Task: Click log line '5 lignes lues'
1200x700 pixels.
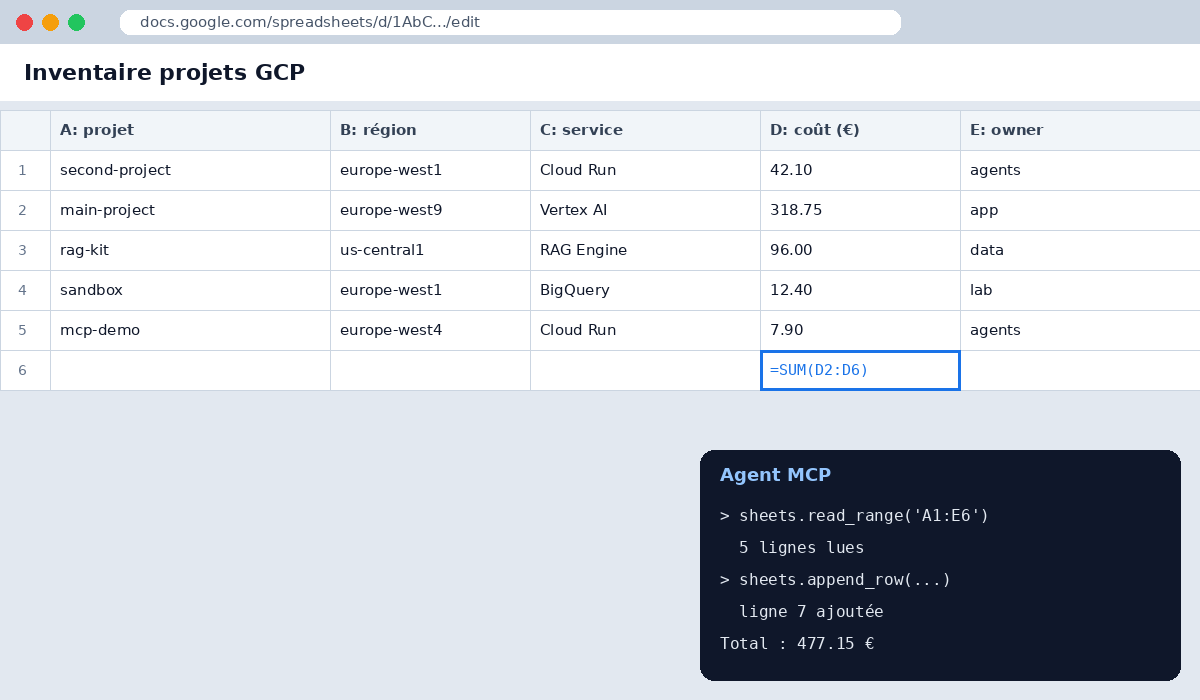Action: 801,548
